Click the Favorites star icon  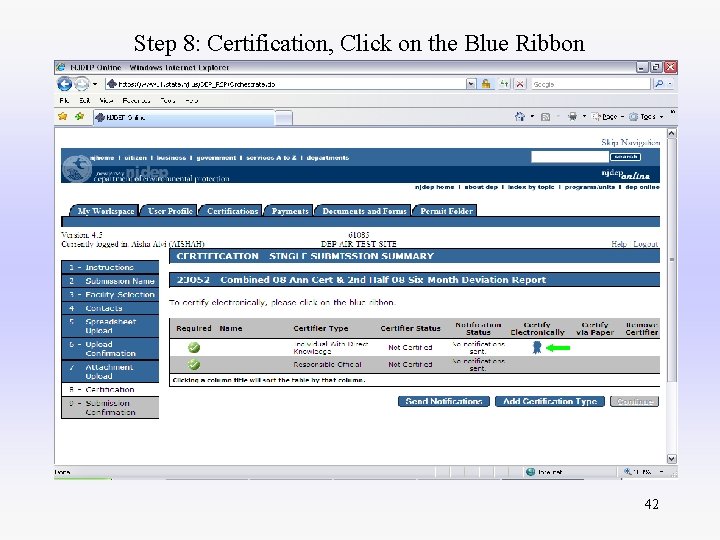click(63, 117)
